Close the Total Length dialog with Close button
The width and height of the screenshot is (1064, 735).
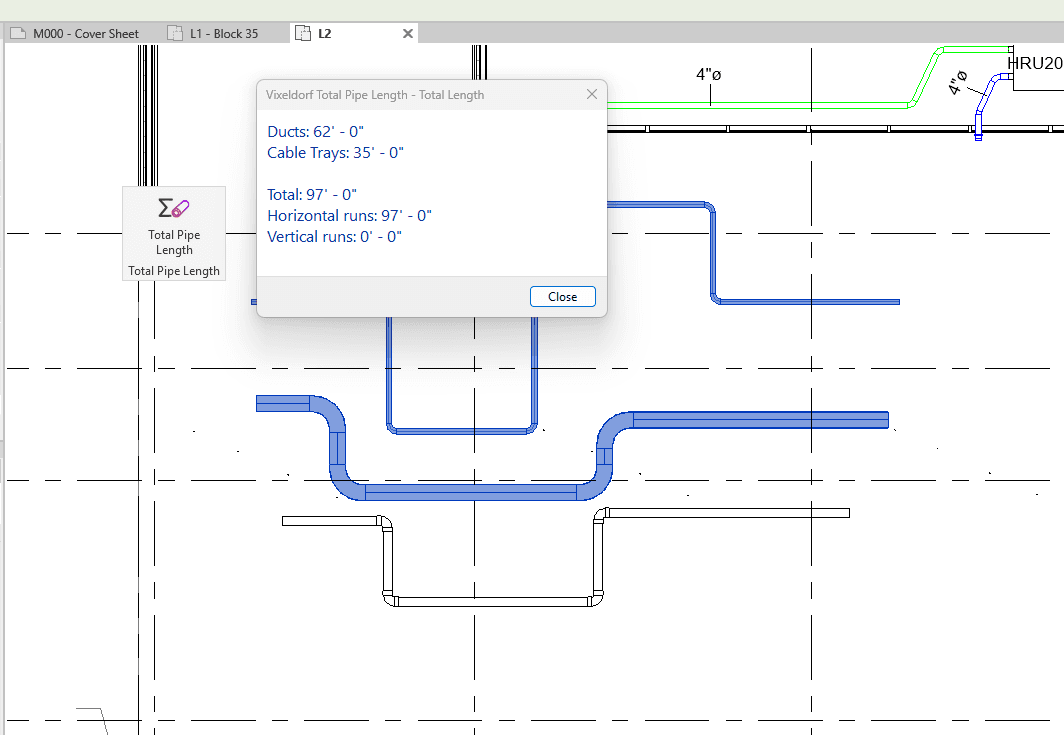tap(563, 297)
